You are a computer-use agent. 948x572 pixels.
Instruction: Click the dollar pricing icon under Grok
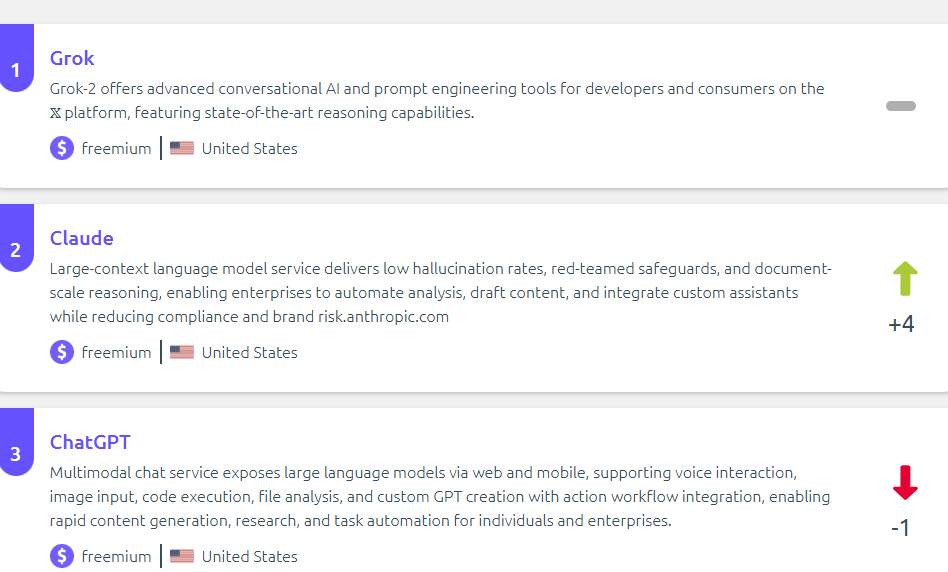pyautogui.click(x=62, y=148)
